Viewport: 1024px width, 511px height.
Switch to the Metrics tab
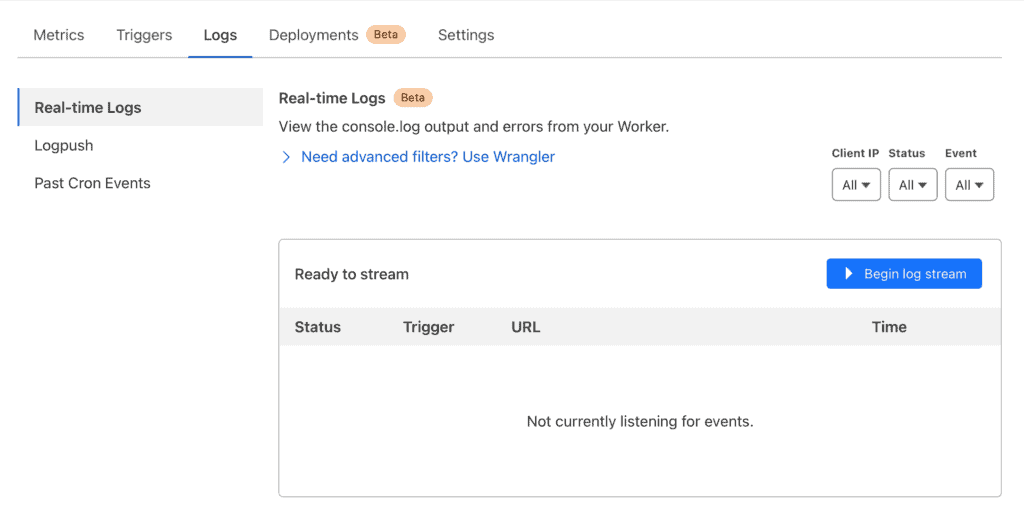click(x=59, y=35)
